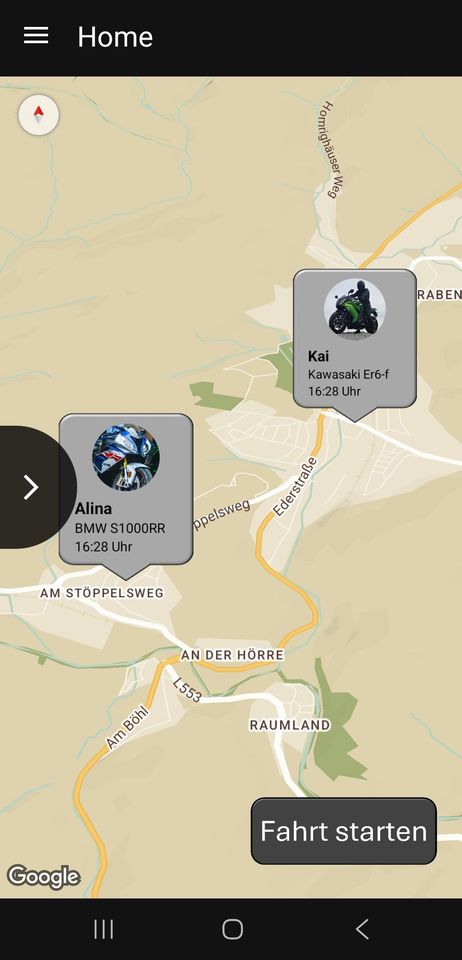Open the hamburger menu
Image resolution: width=462 pixels, height=960 pixels.
point(36,36)
